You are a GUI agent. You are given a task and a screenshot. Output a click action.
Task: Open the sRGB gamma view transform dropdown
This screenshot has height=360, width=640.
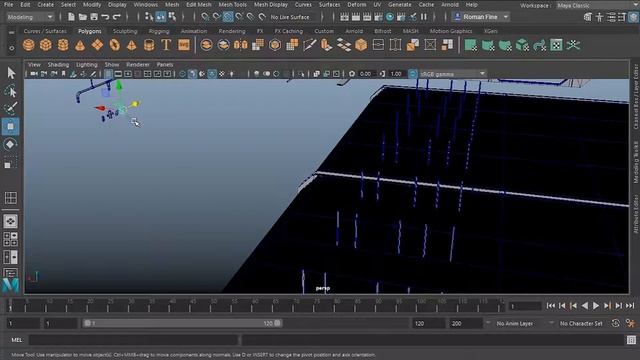coord(453,74)
